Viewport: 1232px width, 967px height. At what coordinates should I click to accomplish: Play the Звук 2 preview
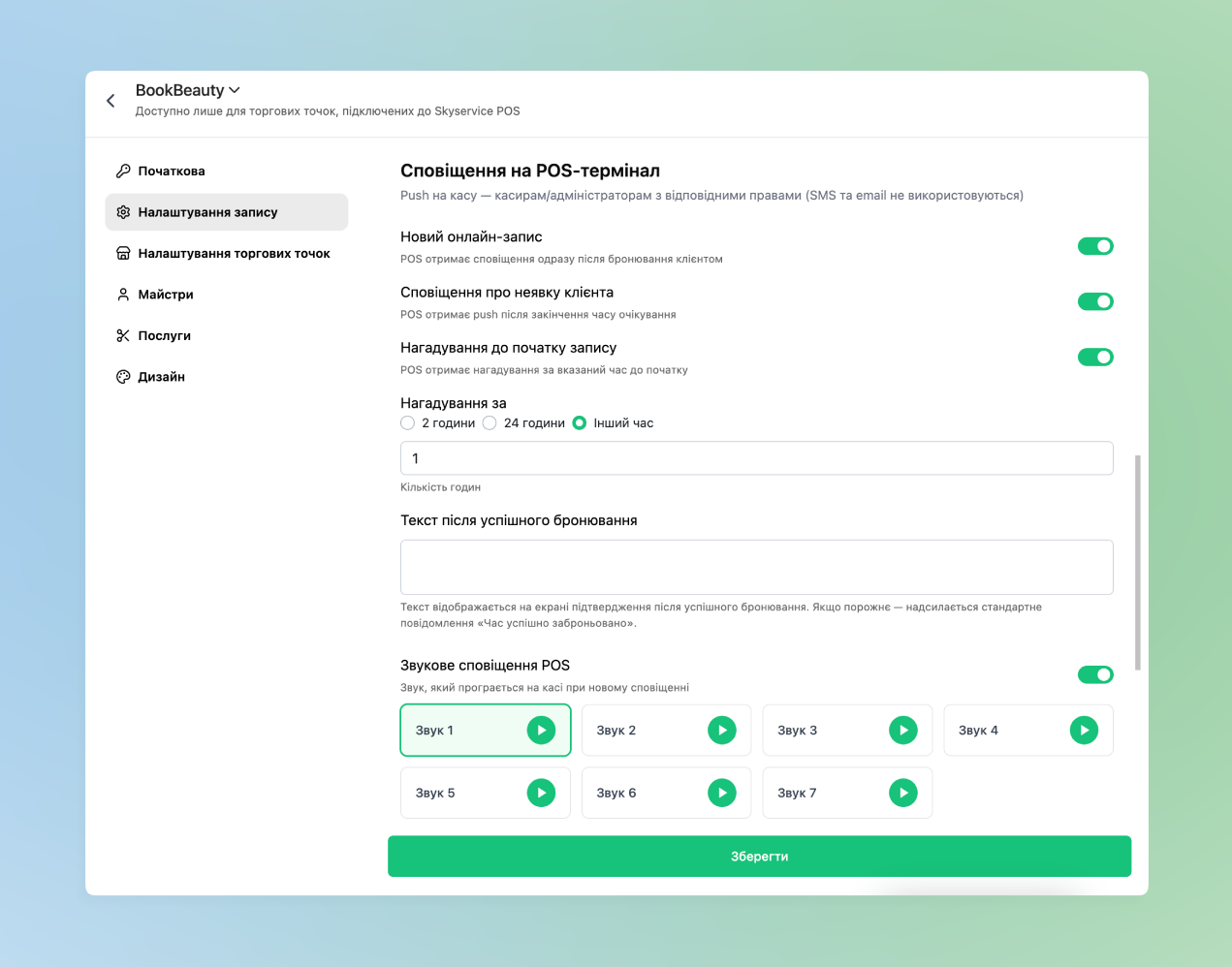tap(722, 731)
